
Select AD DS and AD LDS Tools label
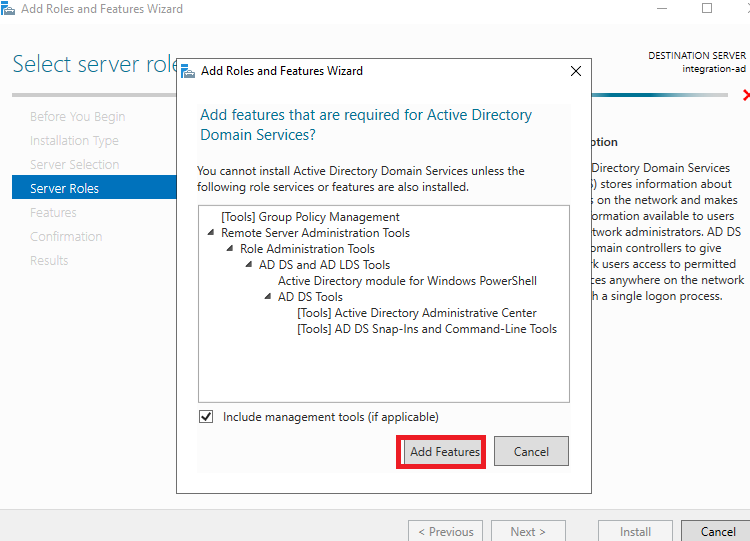pos(324,265)
